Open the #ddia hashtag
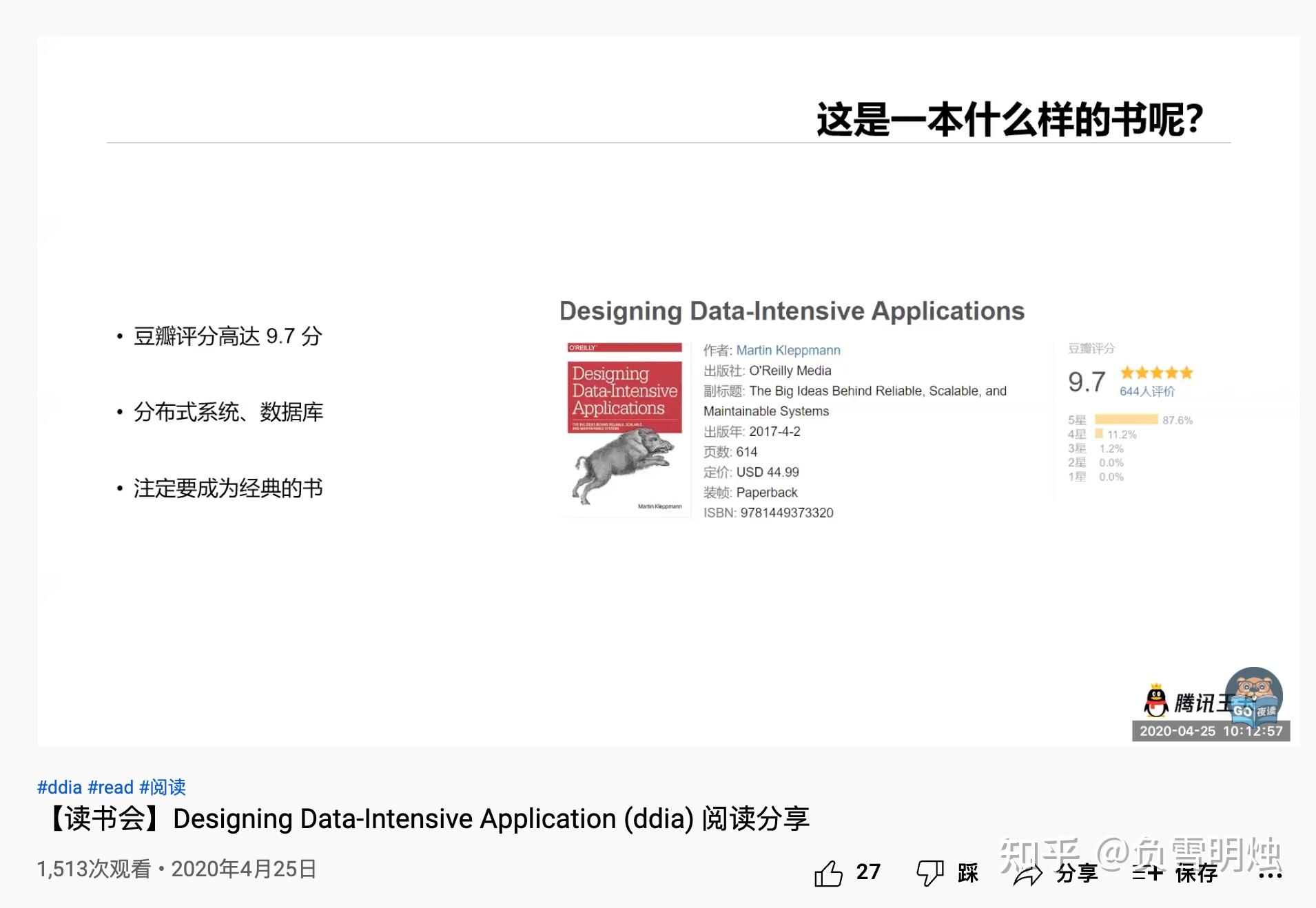This screenshot has height=908, width=1316. [59, 787]
